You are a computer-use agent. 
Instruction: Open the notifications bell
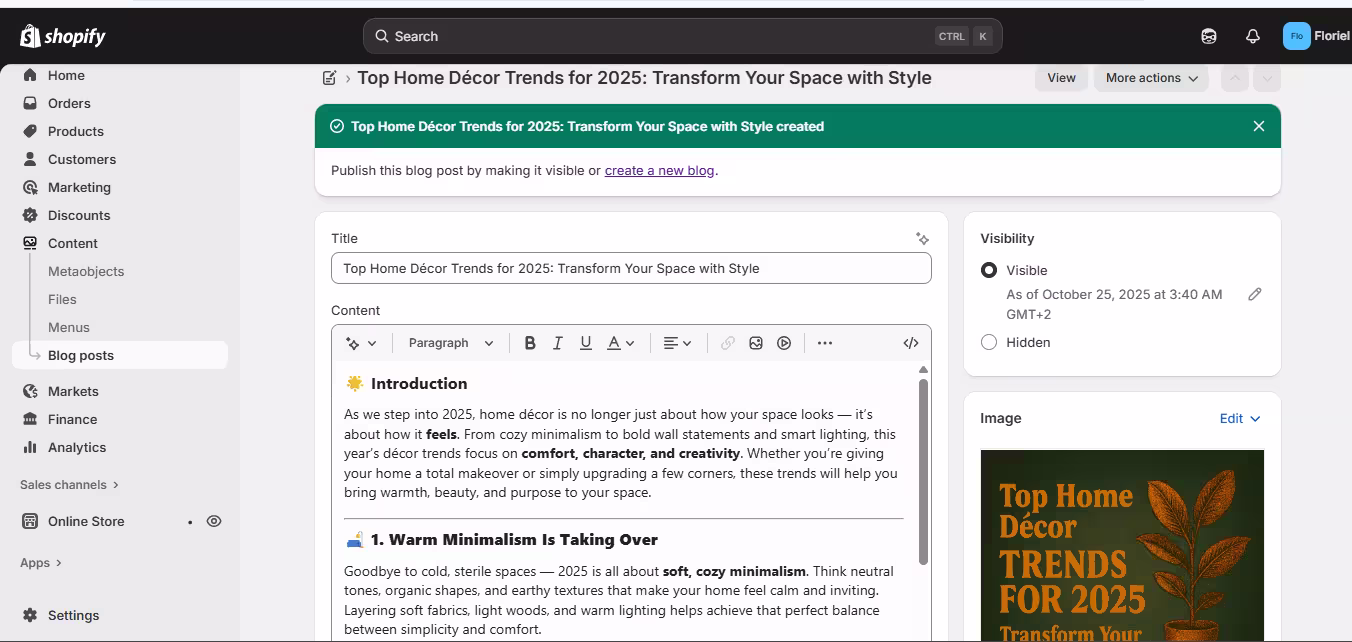coord(1252,36)
